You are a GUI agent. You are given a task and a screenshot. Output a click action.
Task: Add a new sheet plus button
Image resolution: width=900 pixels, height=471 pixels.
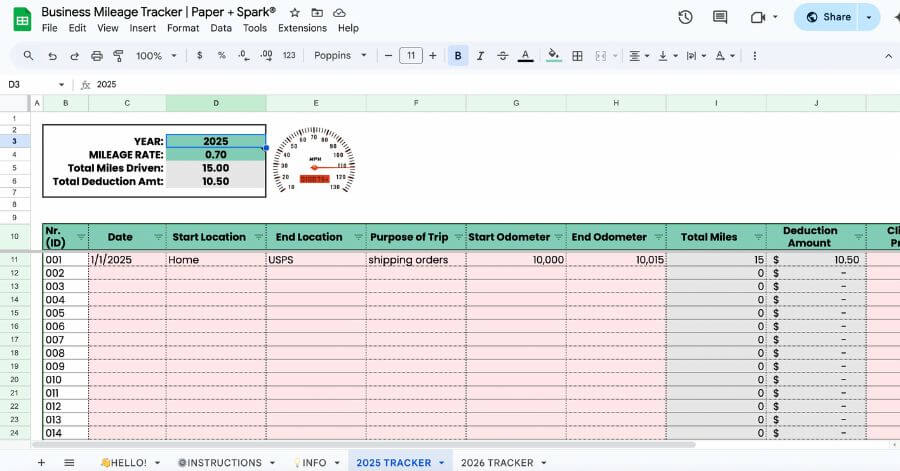41,462
